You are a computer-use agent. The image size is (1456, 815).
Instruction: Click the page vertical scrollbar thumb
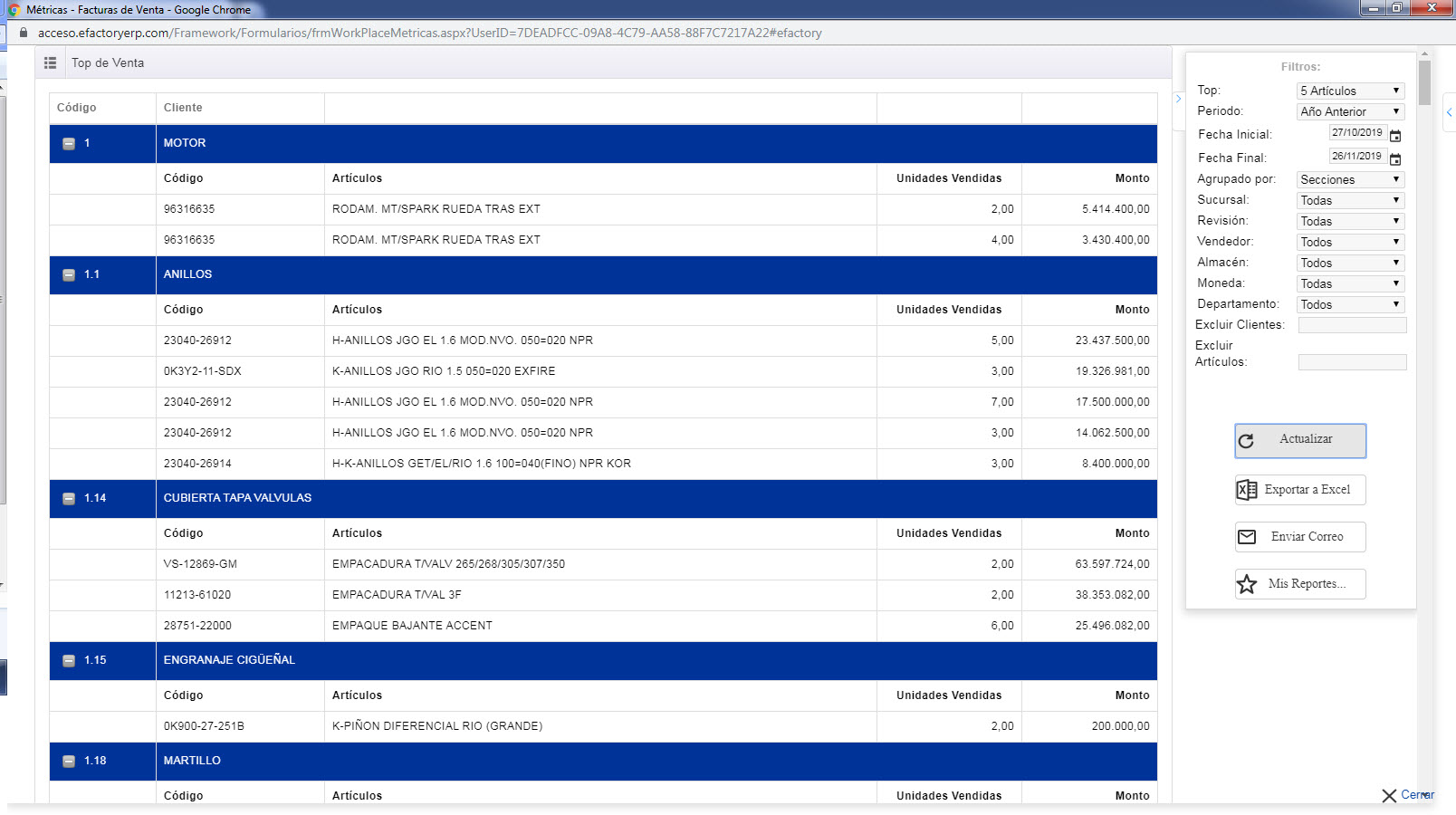click(x=1424, y=82)
